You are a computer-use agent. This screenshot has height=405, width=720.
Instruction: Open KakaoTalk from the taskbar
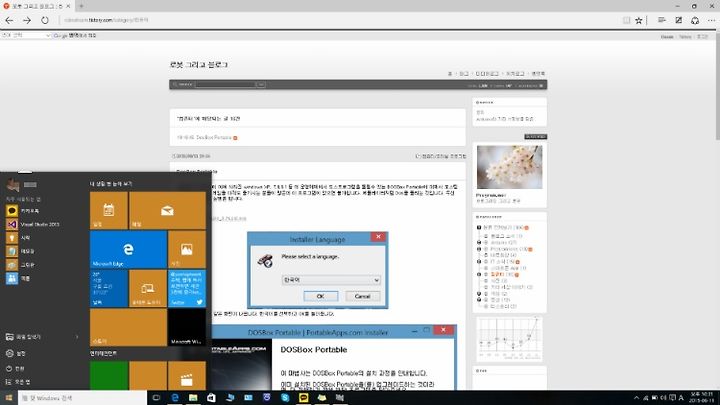point(304,398)
